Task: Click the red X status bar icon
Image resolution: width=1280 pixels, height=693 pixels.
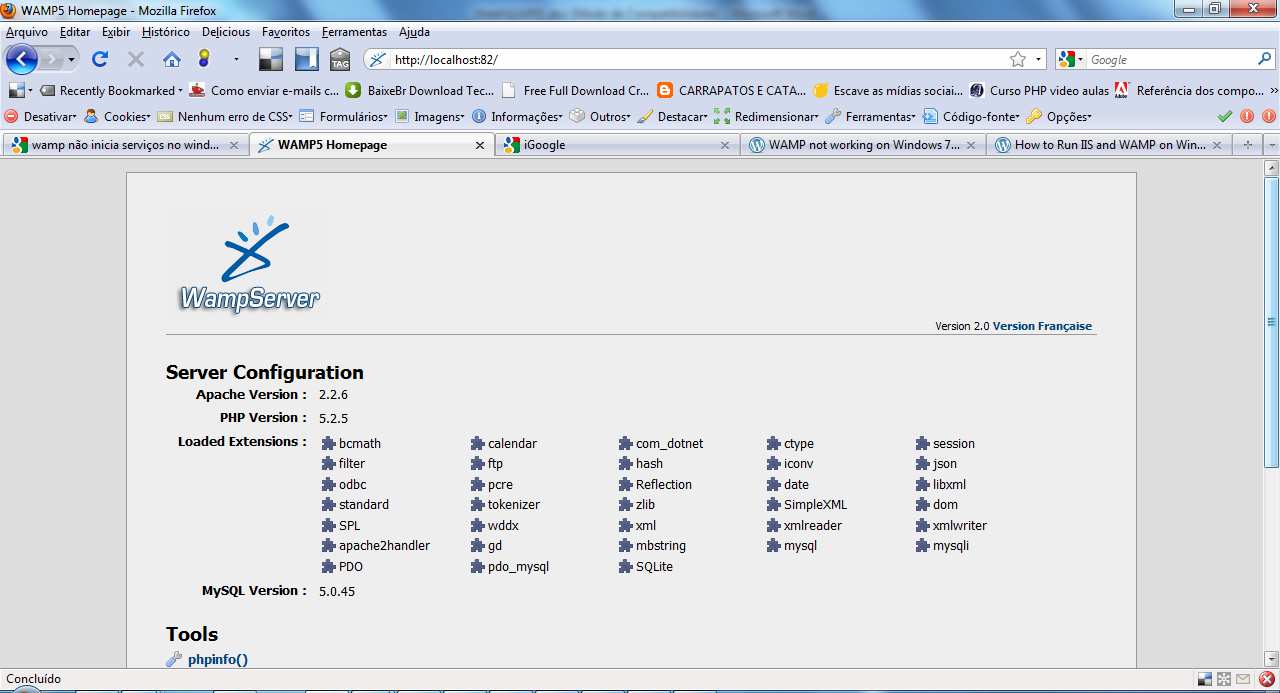Action: click(x=1266, y=679)
